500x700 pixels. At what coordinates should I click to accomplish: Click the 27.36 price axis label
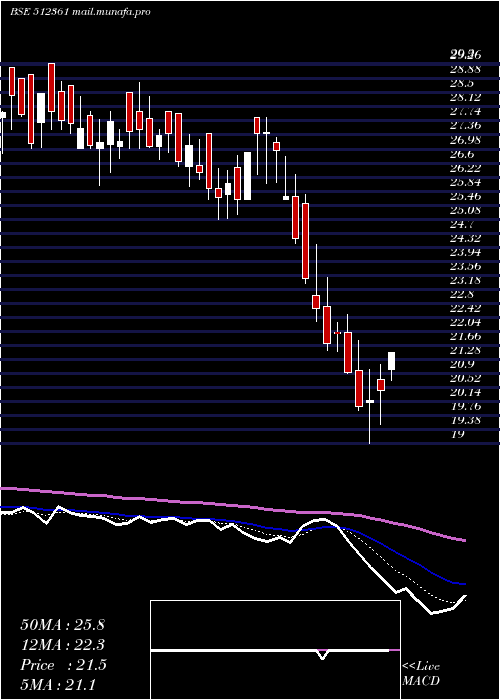[465, 126]
